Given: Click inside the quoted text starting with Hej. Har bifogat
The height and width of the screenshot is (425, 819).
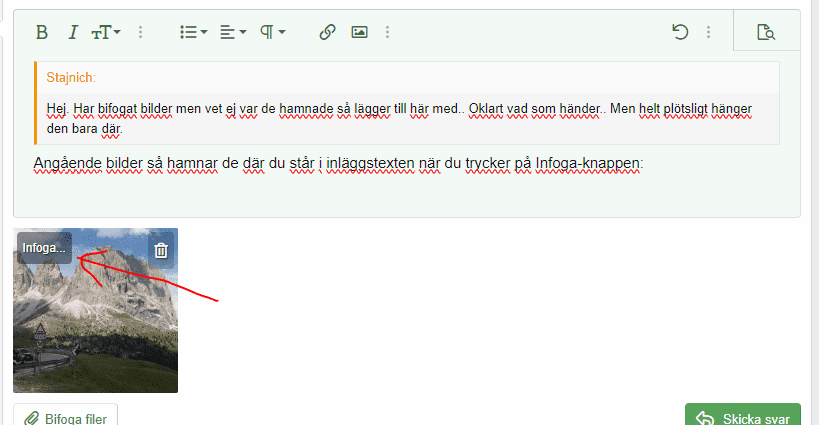Looking at the screenshot, I should tap(399, 119).
